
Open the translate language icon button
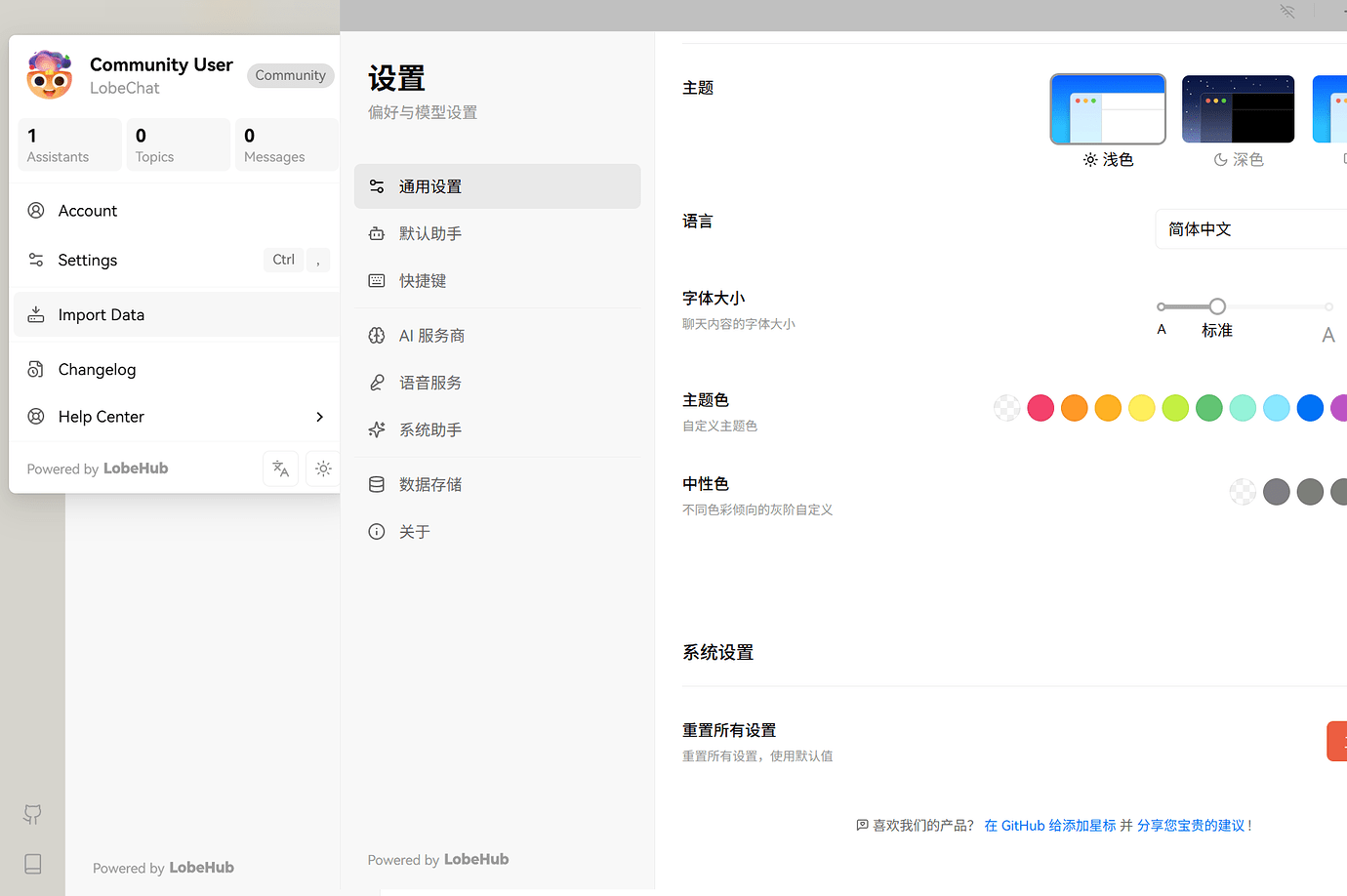pos(281,468)
